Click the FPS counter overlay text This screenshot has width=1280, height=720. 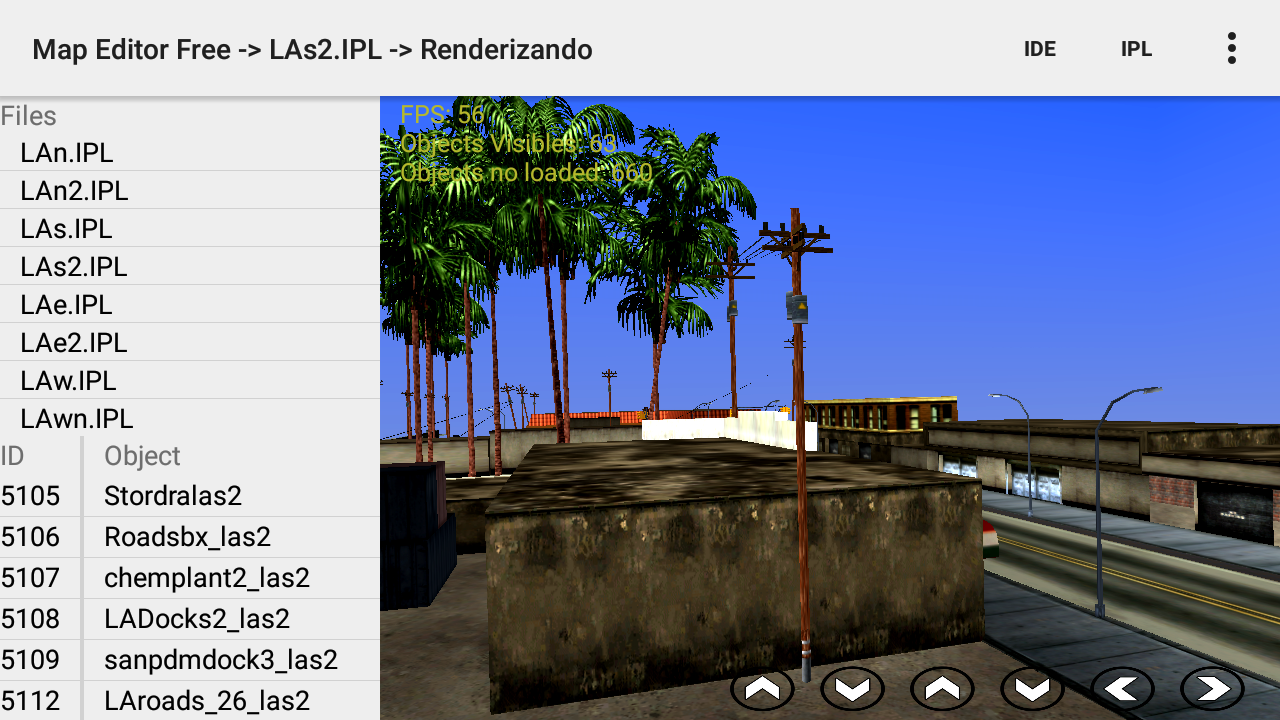pos(442,115)
